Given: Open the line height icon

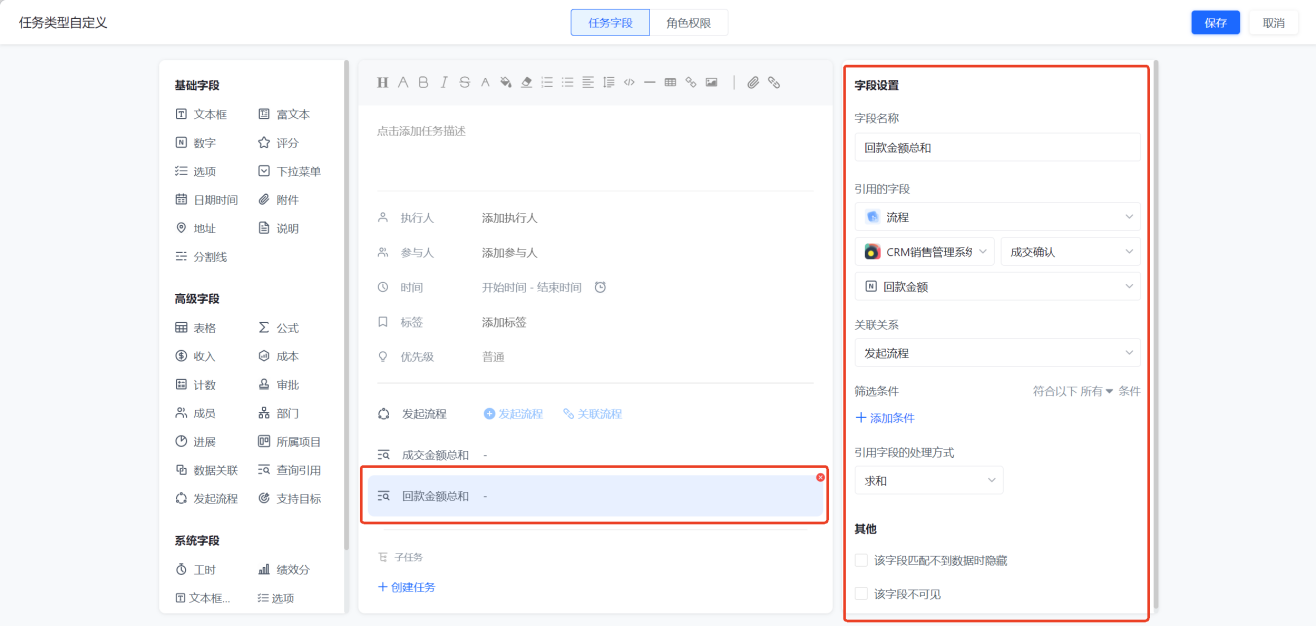Looking at the screenshot, I should coord(608,82).
